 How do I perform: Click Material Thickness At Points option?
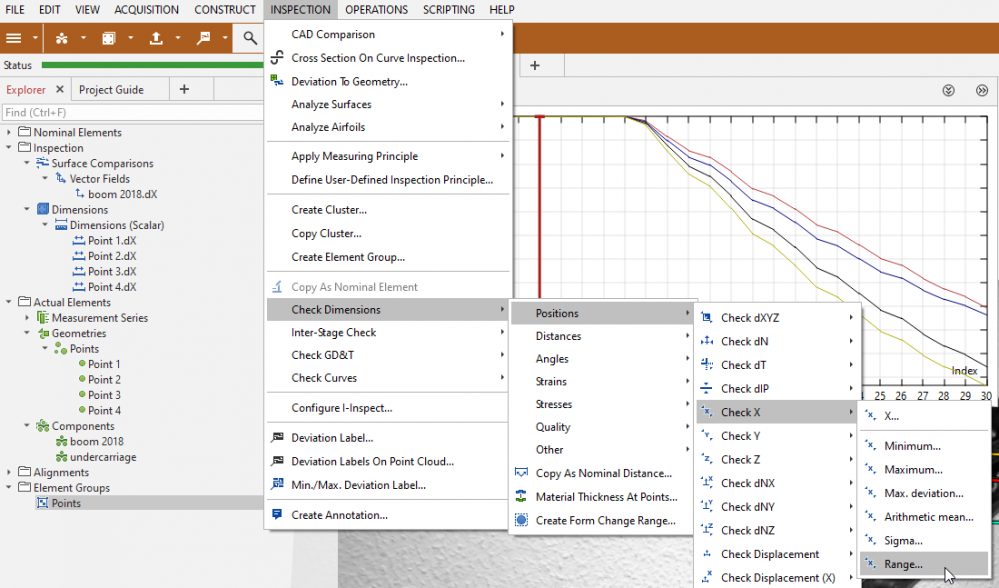point(606,497)
